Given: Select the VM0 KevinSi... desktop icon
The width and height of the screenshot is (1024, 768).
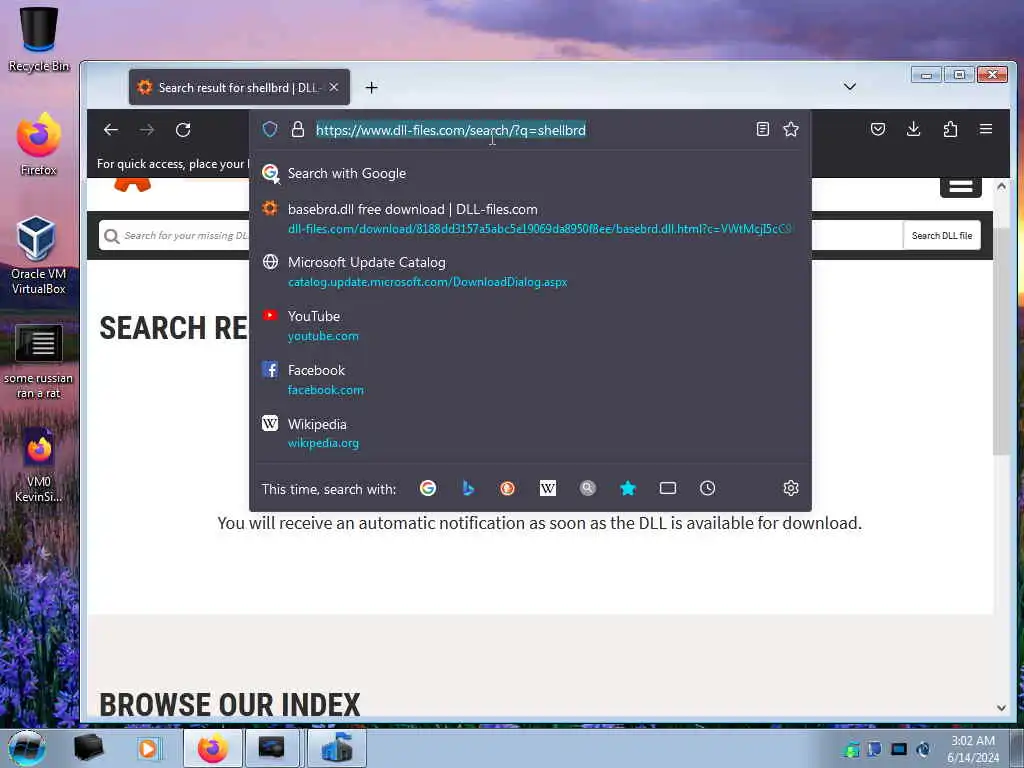Looking at the screenshot, I should click(x=39, y=465).
